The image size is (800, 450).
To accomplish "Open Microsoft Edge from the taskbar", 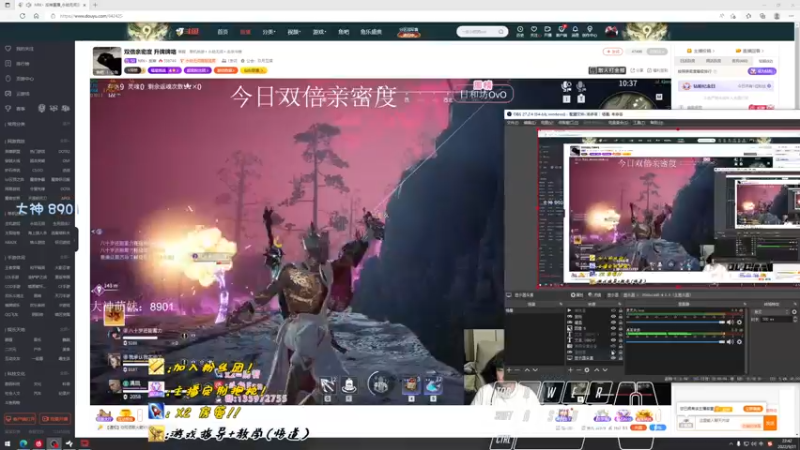I will [23, 444].
